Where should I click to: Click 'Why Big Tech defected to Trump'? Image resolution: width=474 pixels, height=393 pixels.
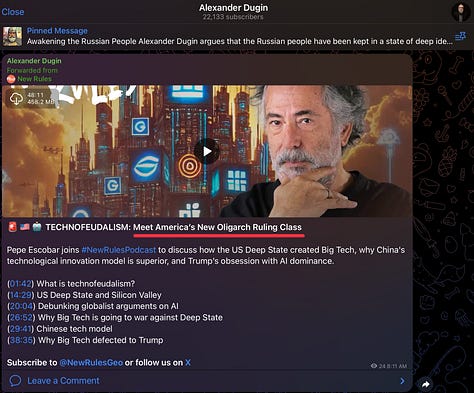pyautogui.click(x=101, y=340)
